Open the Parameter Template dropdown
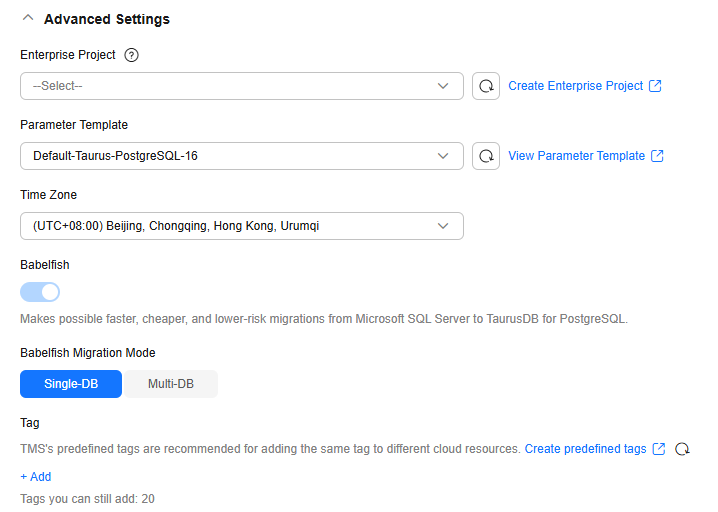Screen dimensions: 718x512 tap(241, 156)
